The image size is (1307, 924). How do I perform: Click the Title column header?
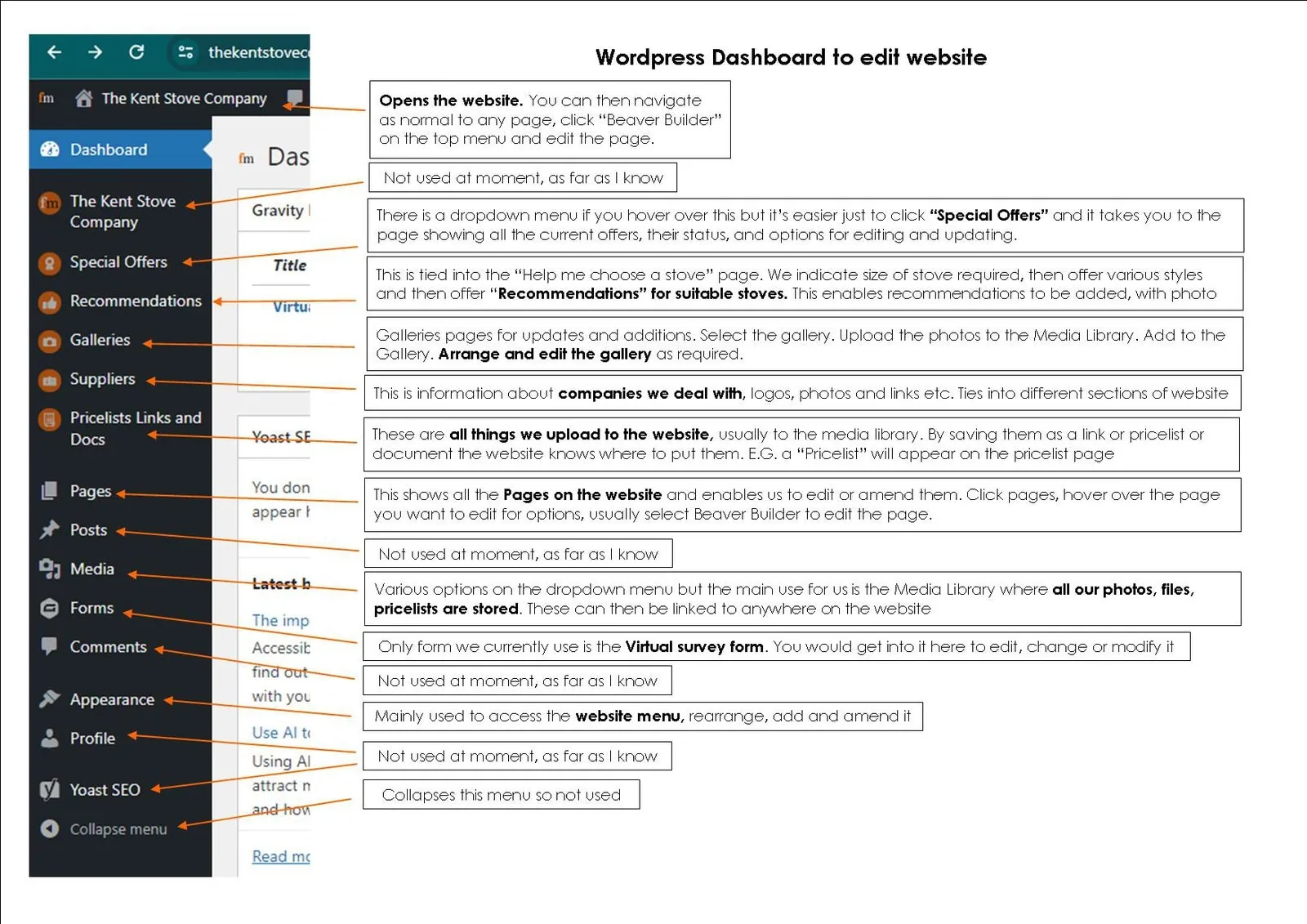(x=290, y=266)
